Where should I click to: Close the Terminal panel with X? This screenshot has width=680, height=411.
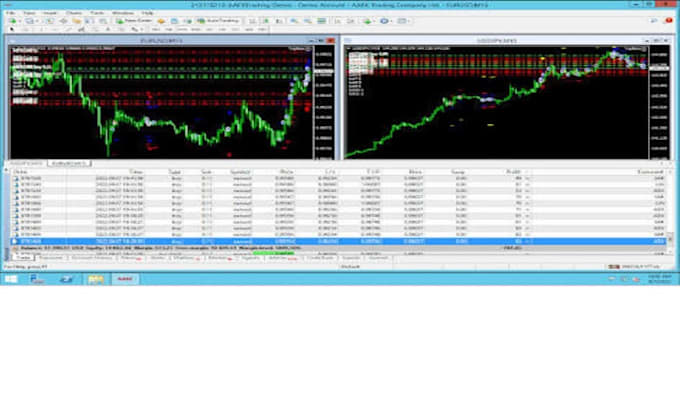(6, 170)
